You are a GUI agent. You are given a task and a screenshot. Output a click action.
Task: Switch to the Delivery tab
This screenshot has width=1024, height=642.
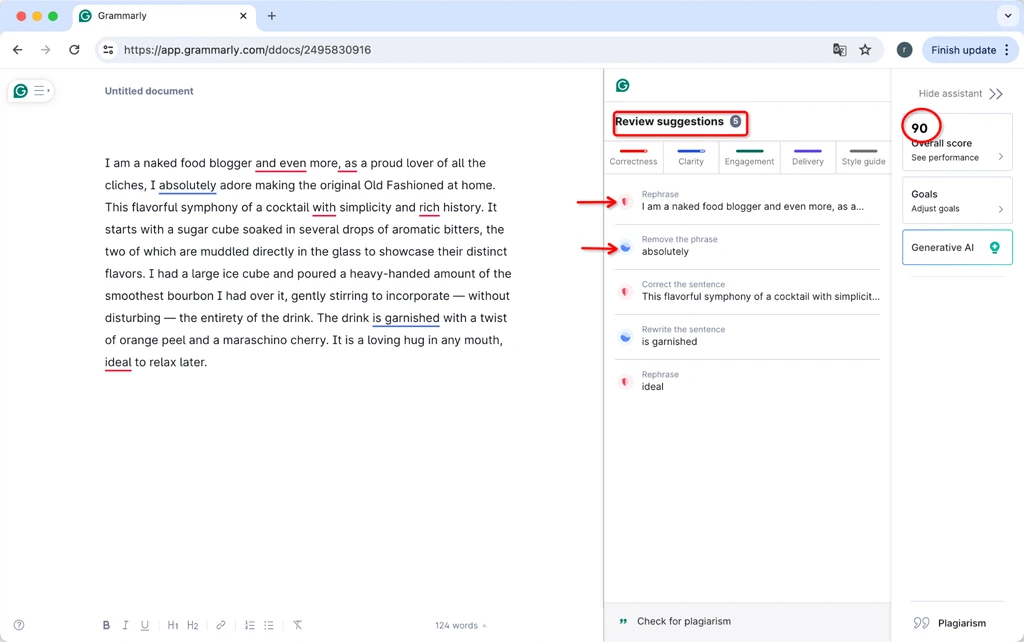click(x=808, y=157)
